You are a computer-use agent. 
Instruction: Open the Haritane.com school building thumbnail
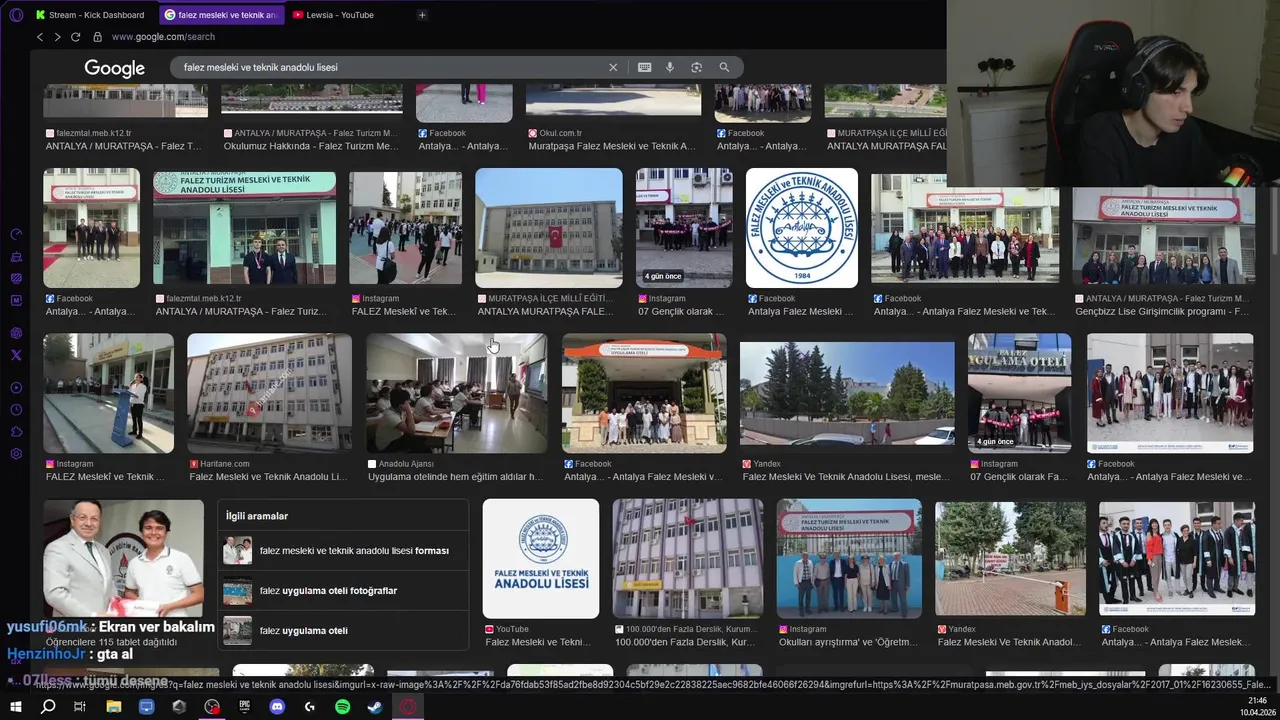pyautogui.click(x=269, y=393)
